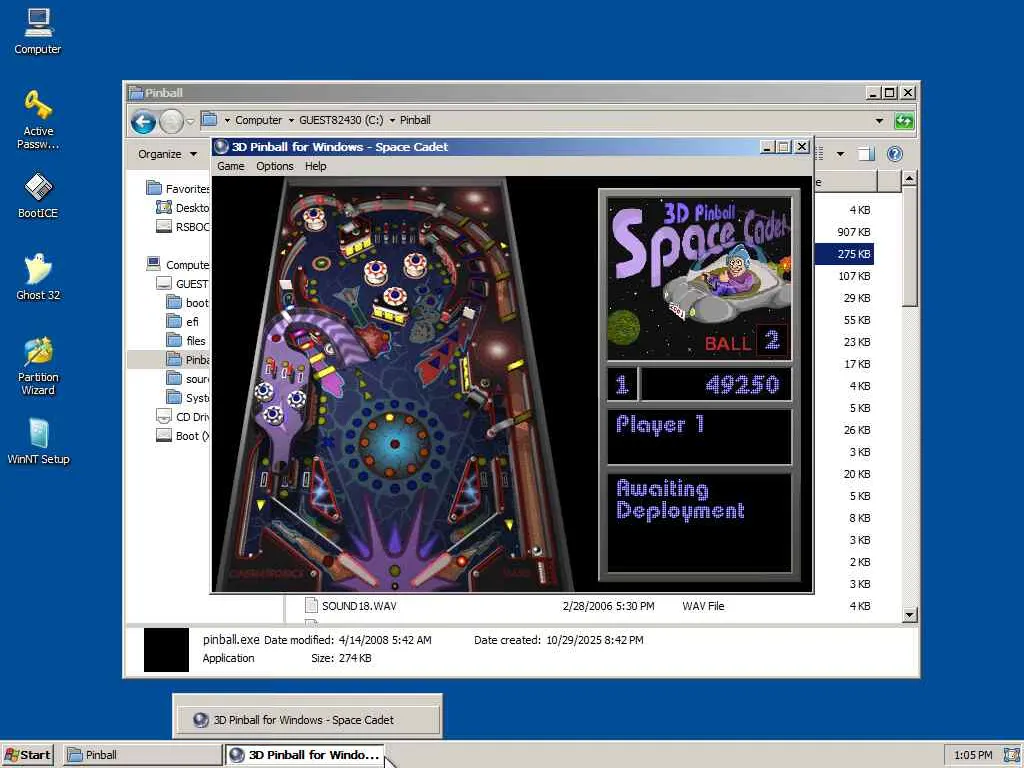Open the Active Password desktop icon
Viewport: 1024px width, 768px height.
38,120
